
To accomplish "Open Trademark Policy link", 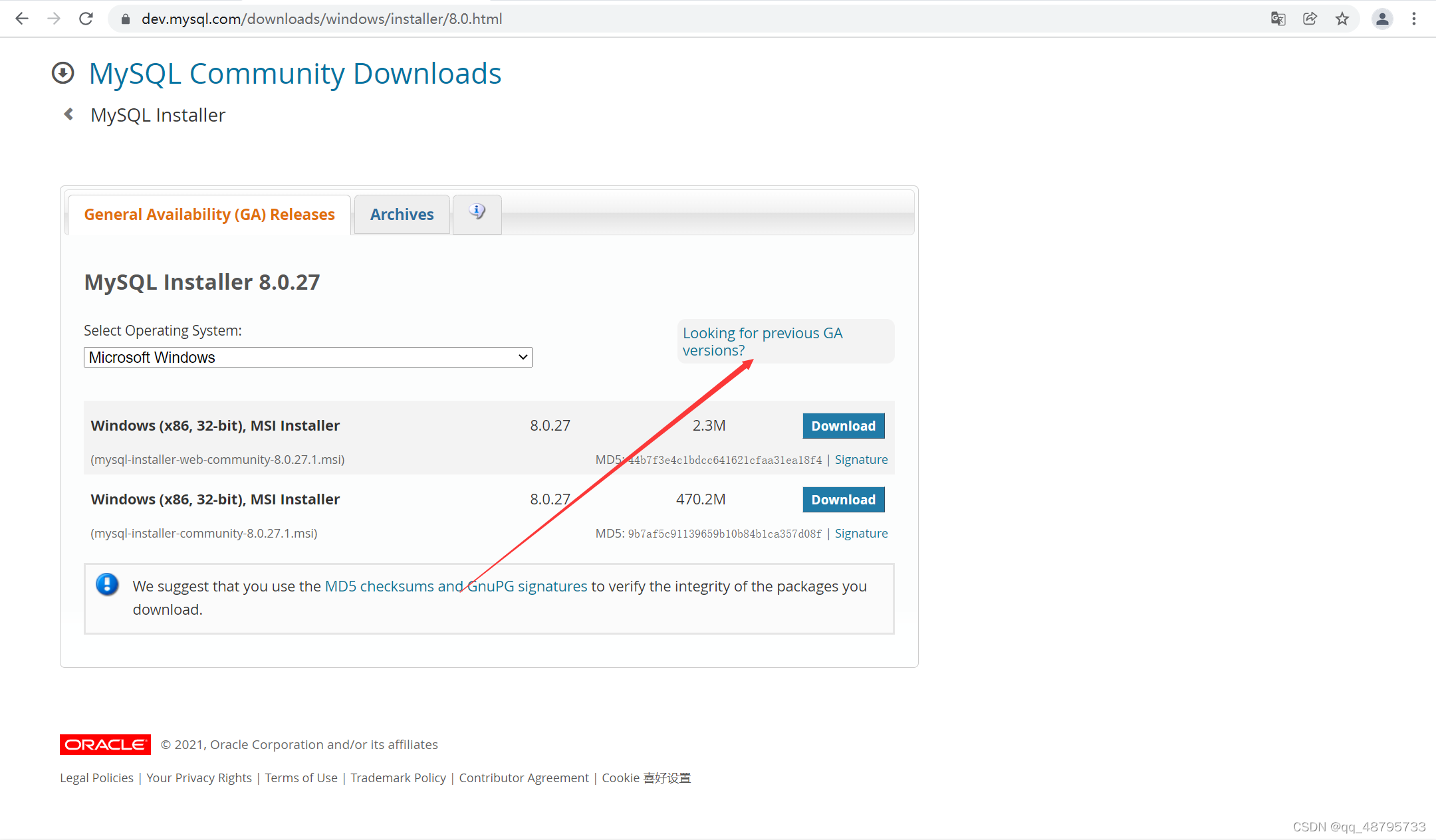I will point(398,778).
